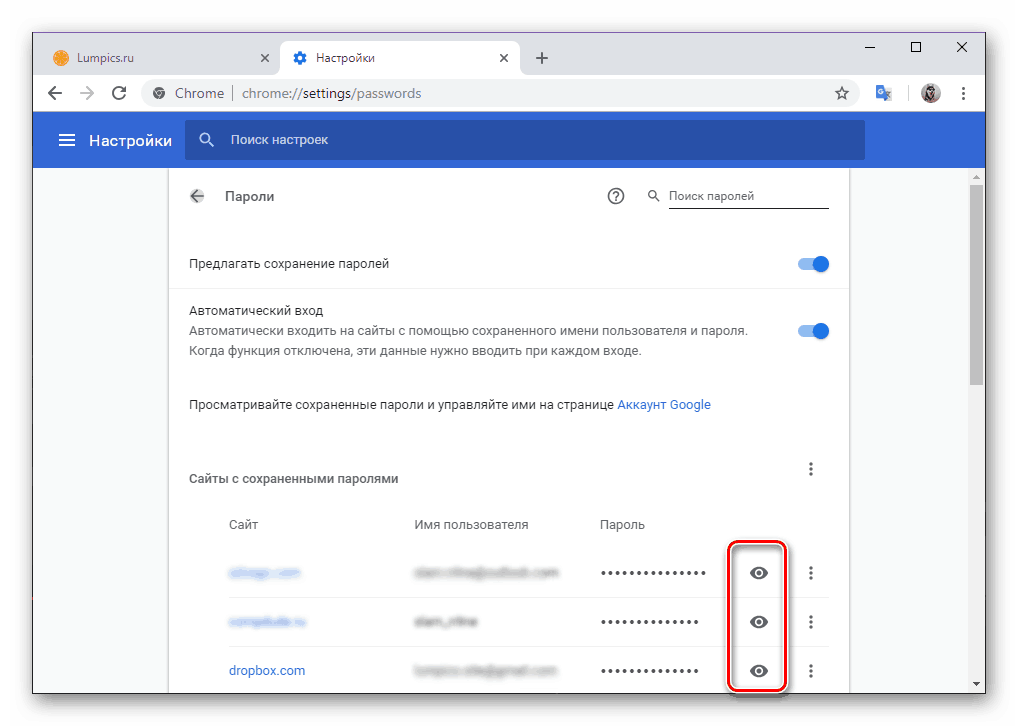Click the magnifier beside Поиск паролей

click(654, 196)
